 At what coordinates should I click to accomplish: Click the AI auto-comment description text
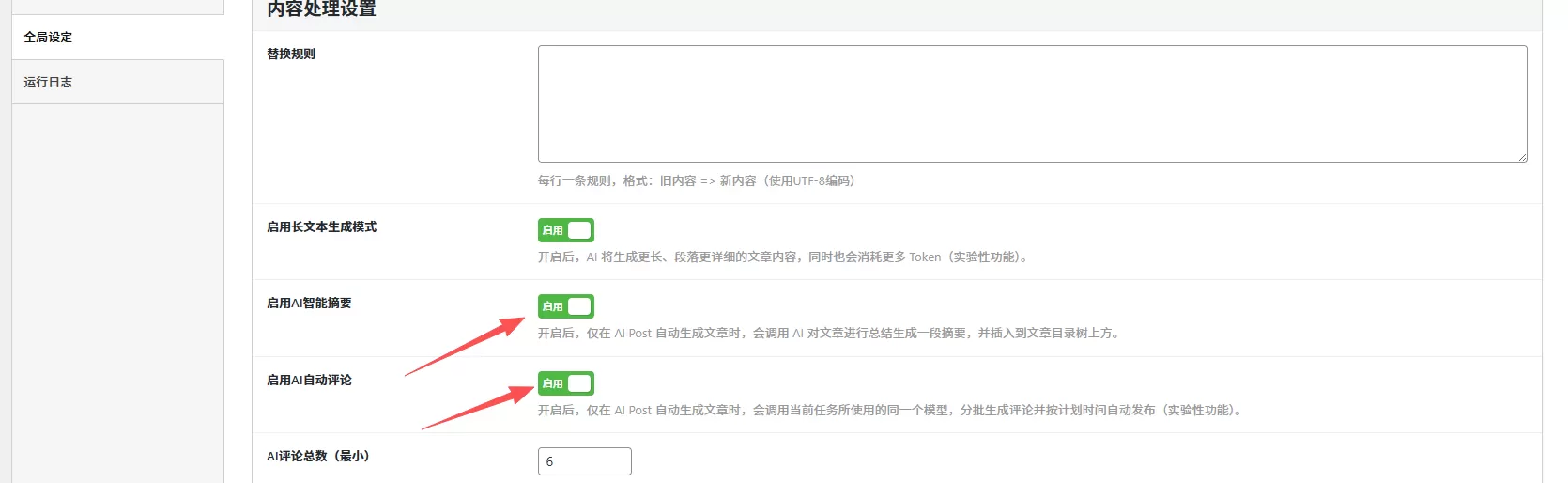(890, 411)
